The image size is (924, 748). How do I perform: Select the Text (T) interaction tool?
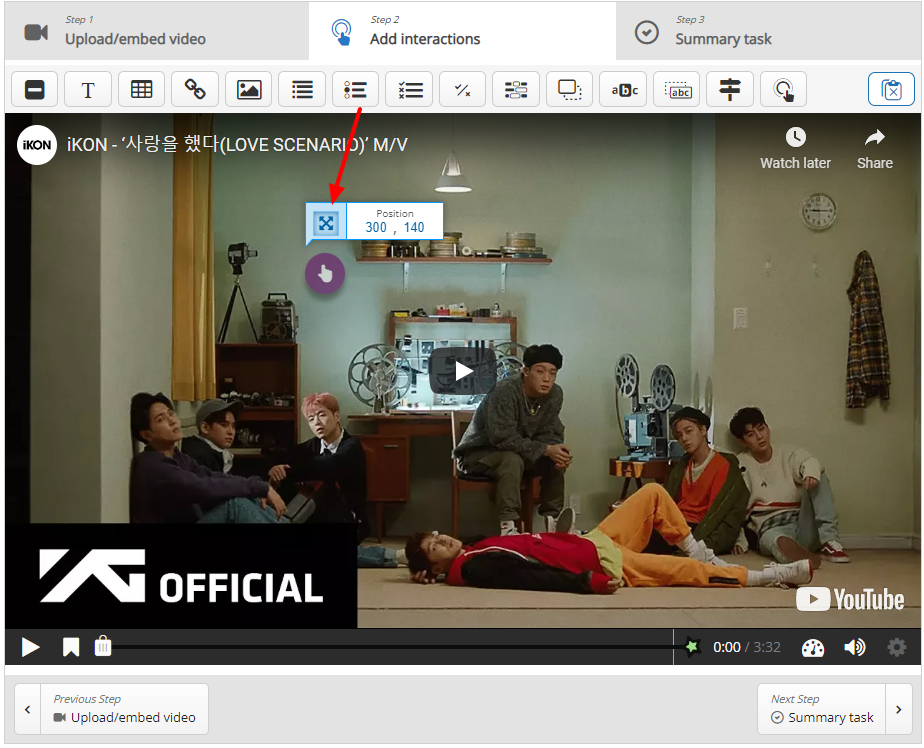(x=88, y=90)
